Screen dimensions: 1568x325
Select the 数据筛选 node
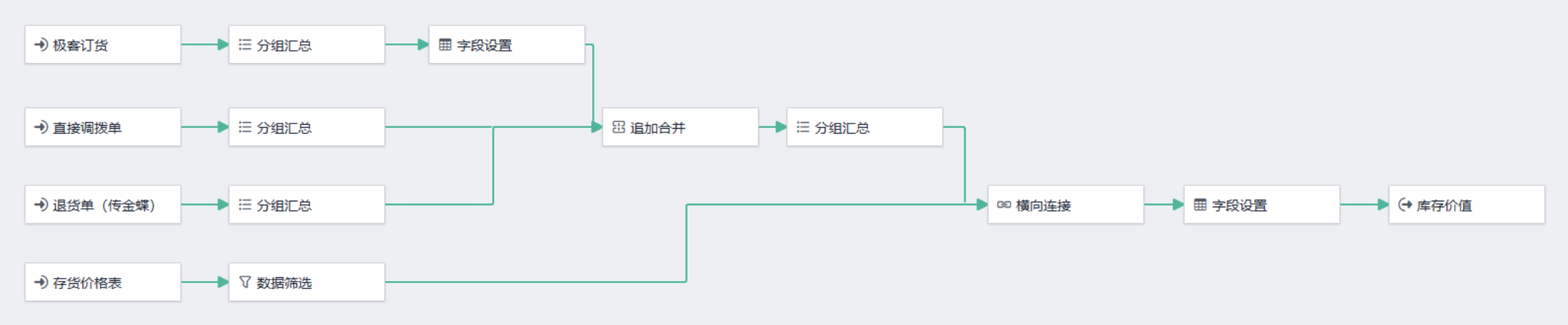pos(307,282)
